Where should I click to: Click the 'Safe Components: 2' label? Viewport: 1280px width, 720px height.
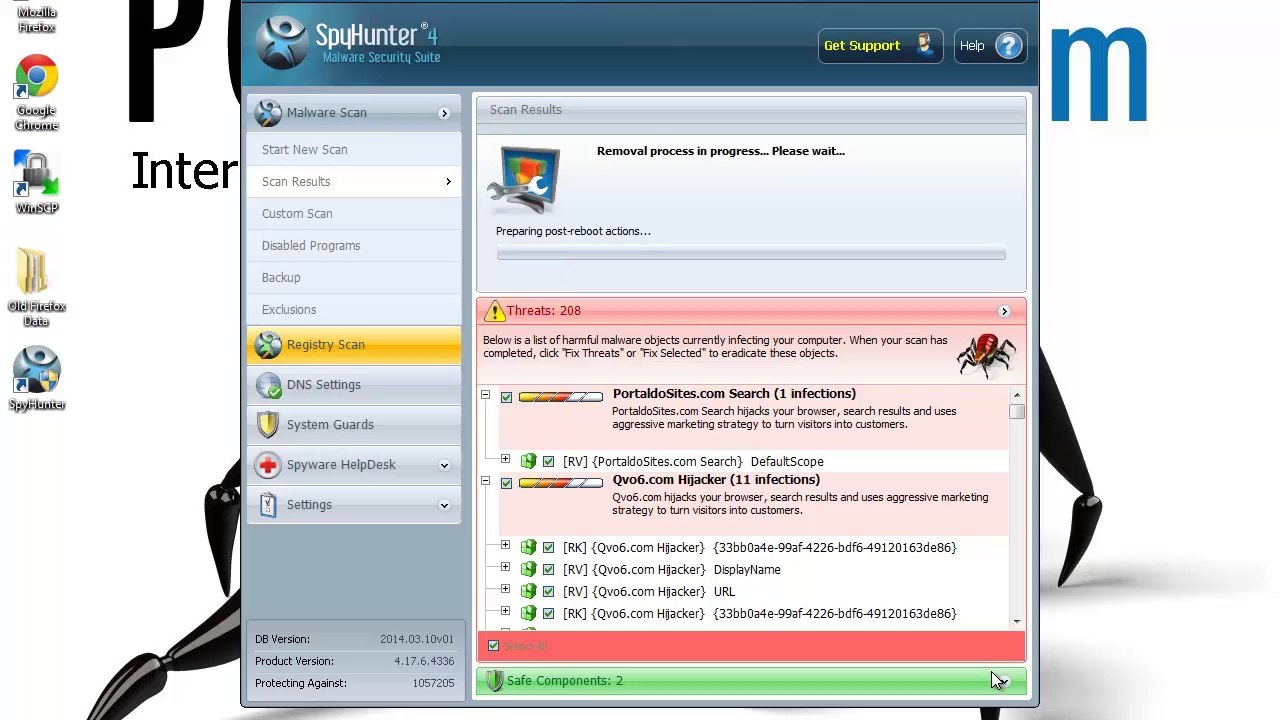click(565, 681)
